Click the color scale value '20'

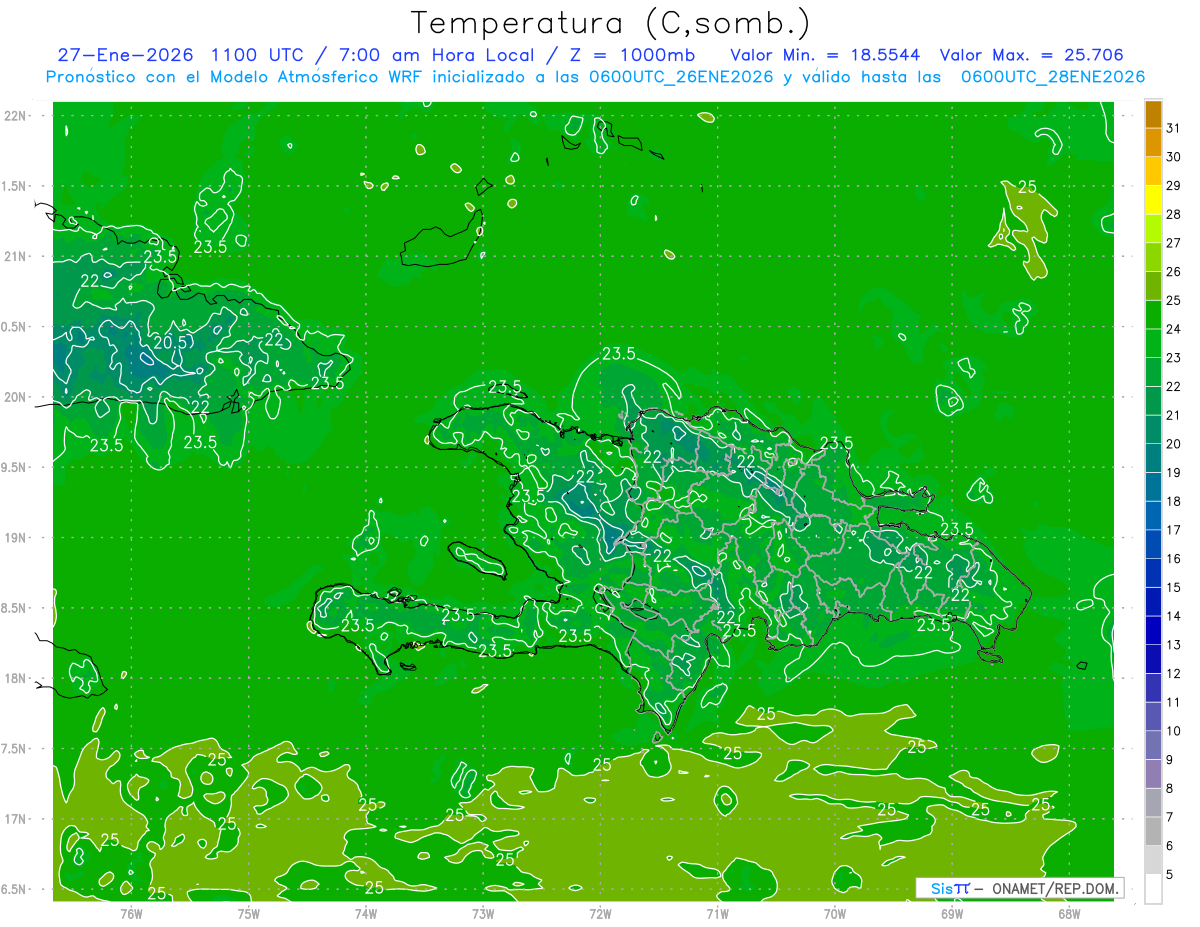pos(1173,444)
